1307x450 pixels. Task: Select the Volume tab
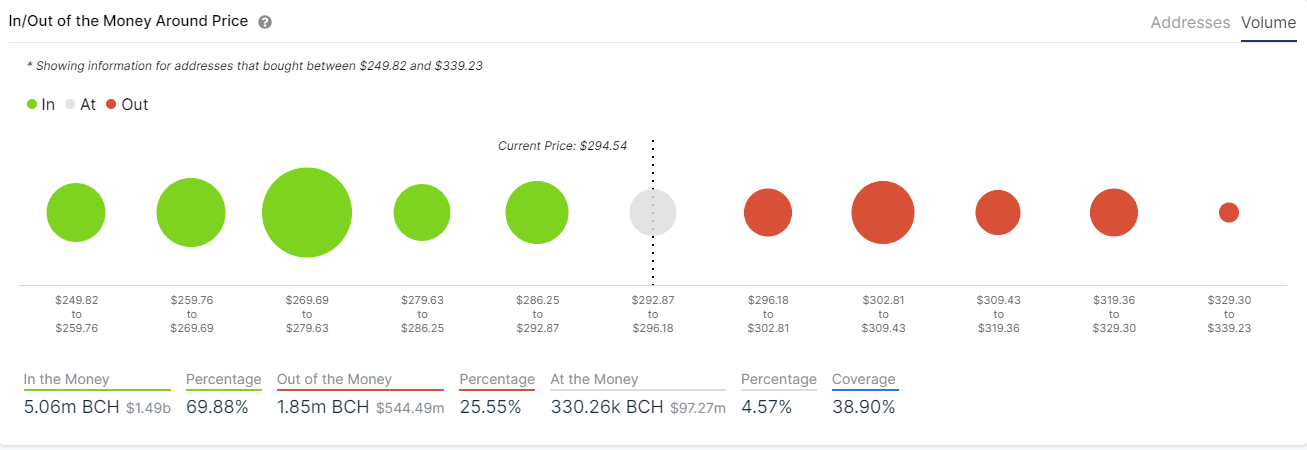1268,22
